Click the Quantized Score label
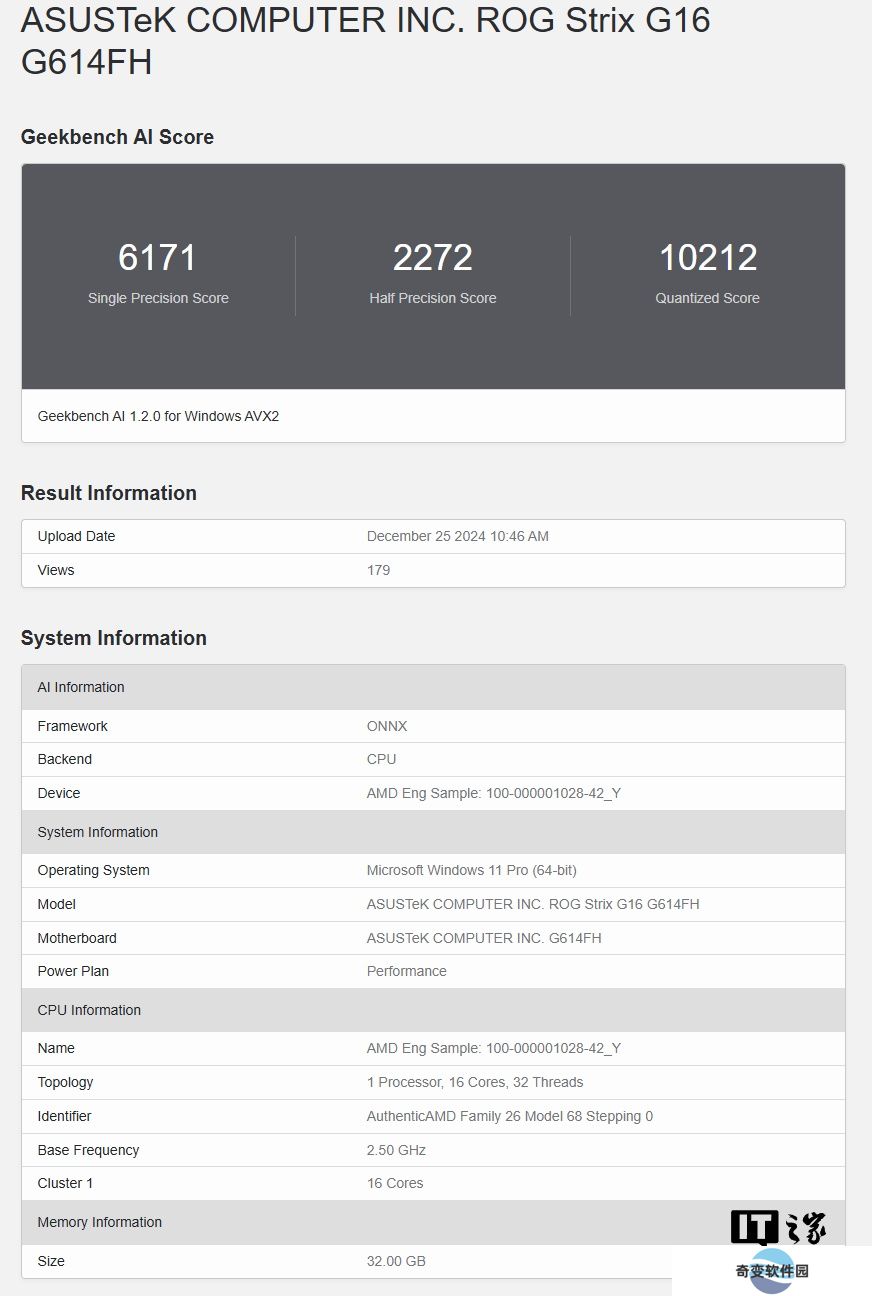 coord(708,298)
